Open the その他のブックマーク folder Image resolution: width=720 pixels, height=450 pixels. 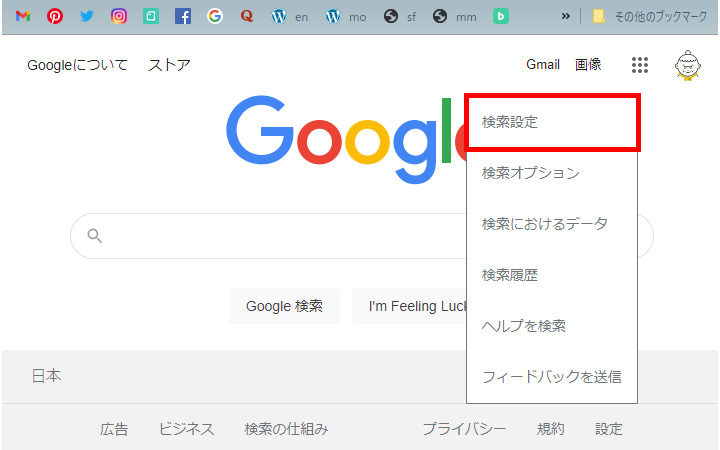pyautogui.click(x=649, y=17)
